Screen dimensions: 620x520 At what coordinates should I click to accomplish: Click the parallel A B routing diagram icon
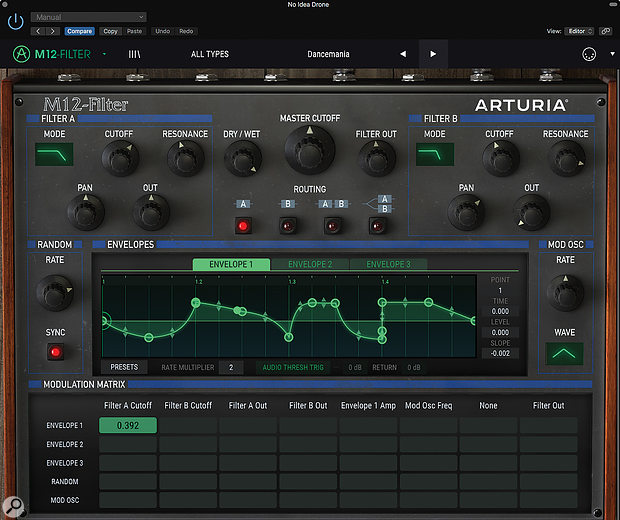tap(378, 204)
